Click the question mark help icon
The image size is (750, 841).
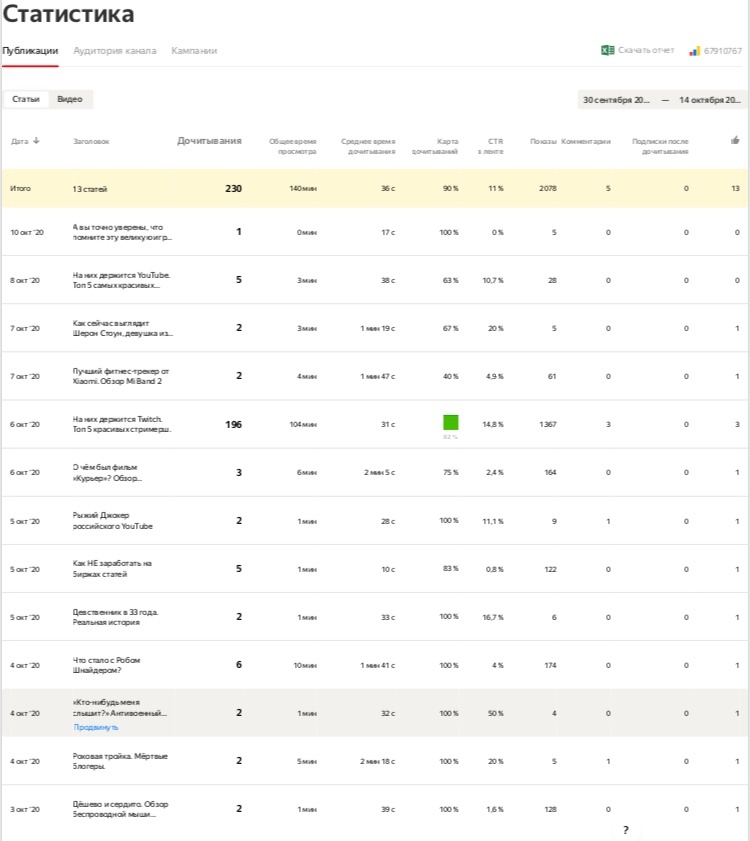tap(626, 830)
